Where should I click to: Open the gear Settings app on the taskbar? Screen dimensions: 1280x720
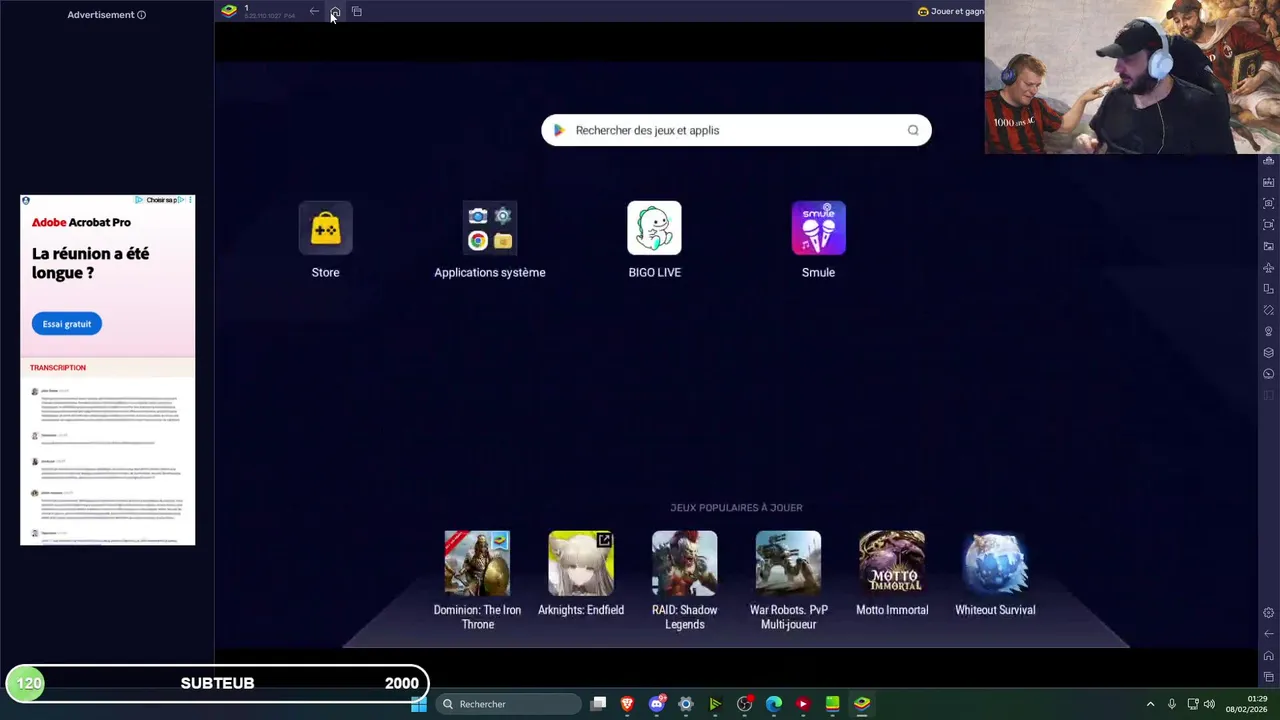click(686, 704)
